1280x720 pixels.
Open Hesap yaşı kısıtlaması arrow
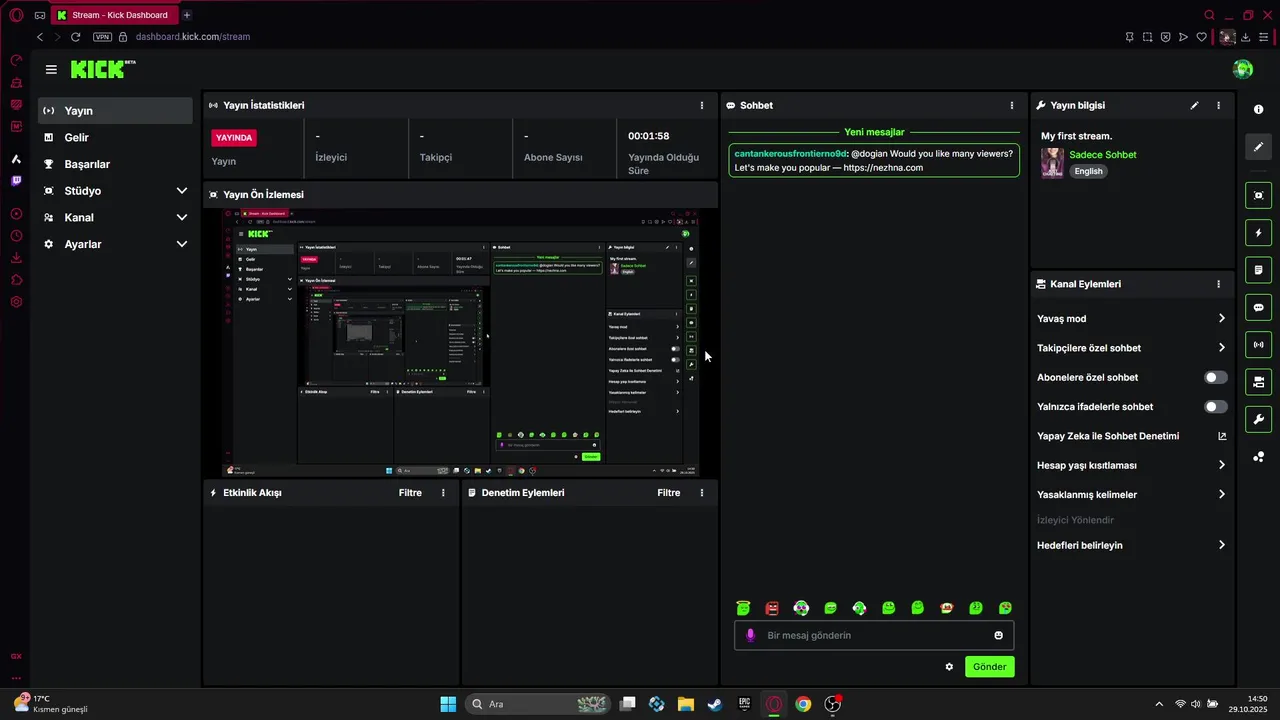click(1221, 465)
